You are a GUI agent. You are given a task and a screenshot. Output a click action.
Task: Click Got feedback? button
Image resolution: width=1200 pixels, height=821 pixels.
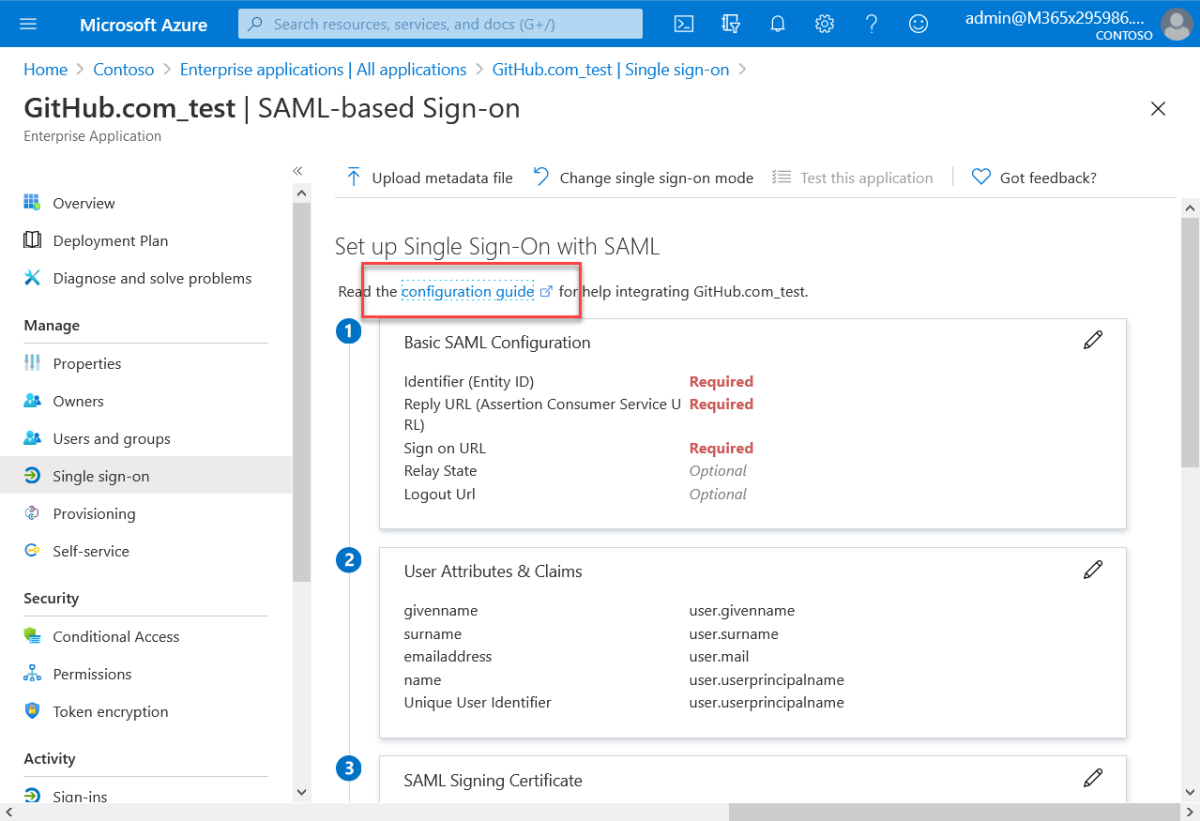pyautogui.click(x=1035, y=178)
